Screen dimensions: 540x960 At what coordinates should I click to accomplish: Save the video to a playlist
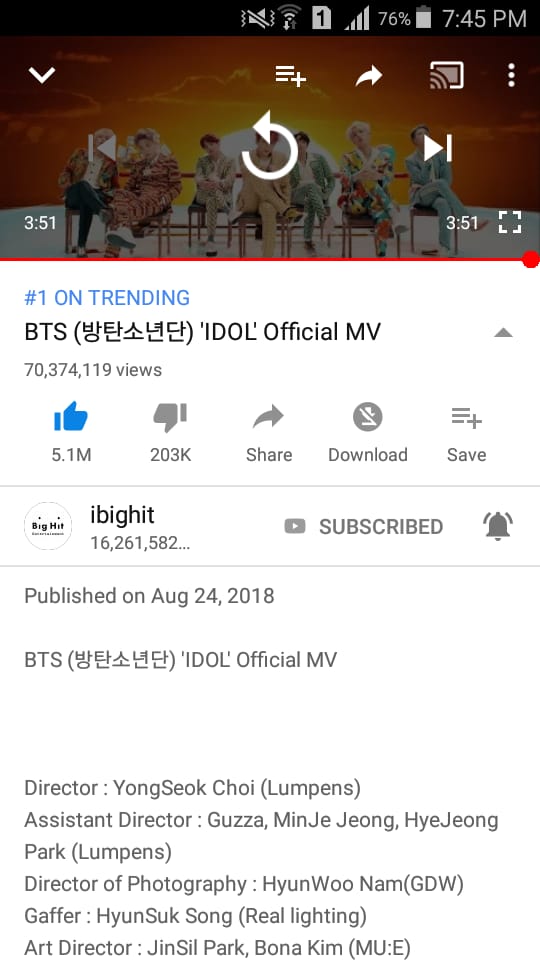click(467, 432)
